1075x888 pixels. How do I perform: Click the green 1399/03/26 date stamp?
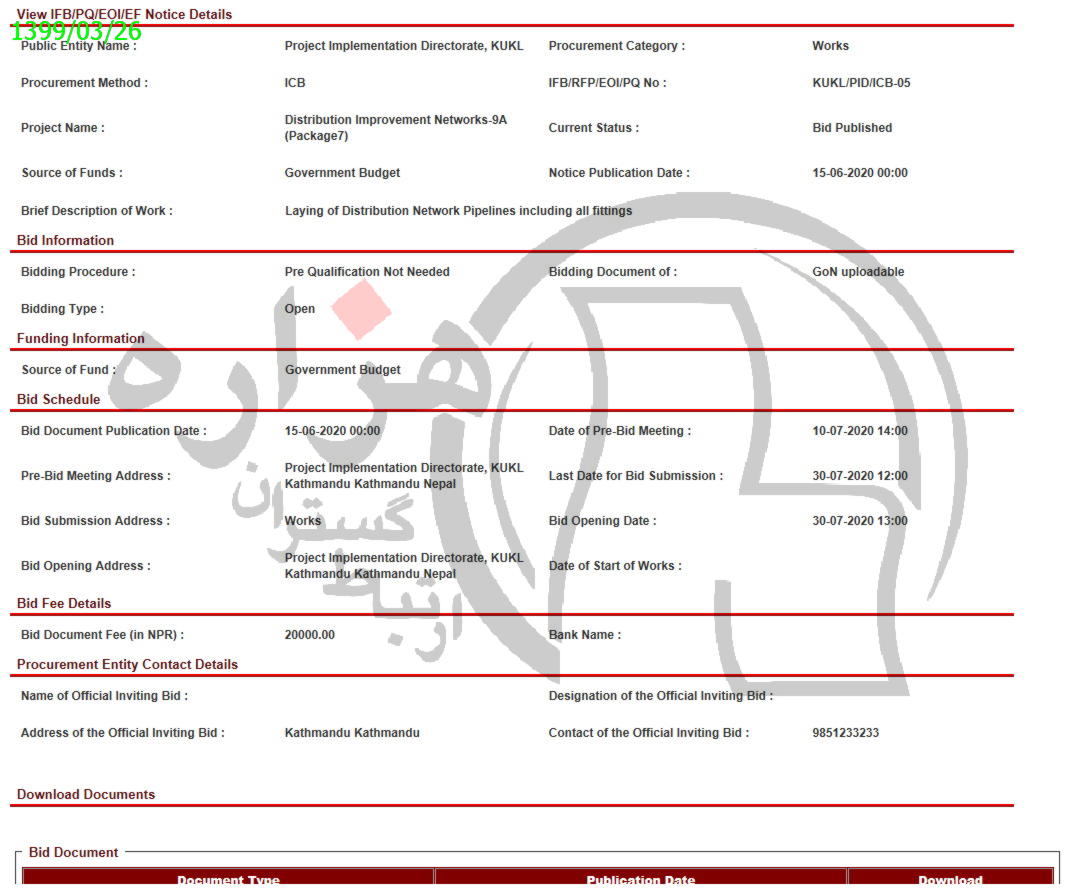(76, 31)
